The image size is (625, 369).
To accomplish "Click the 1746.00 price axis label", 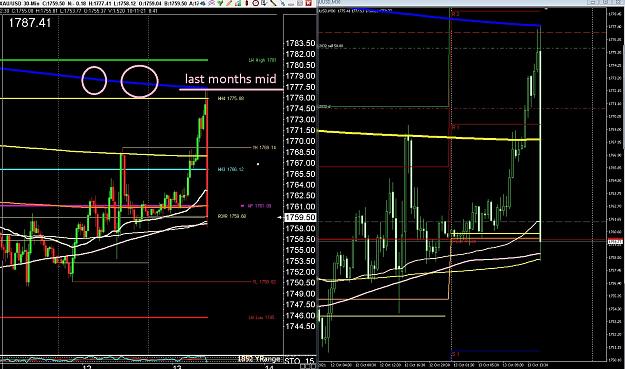I will [300, 315].
